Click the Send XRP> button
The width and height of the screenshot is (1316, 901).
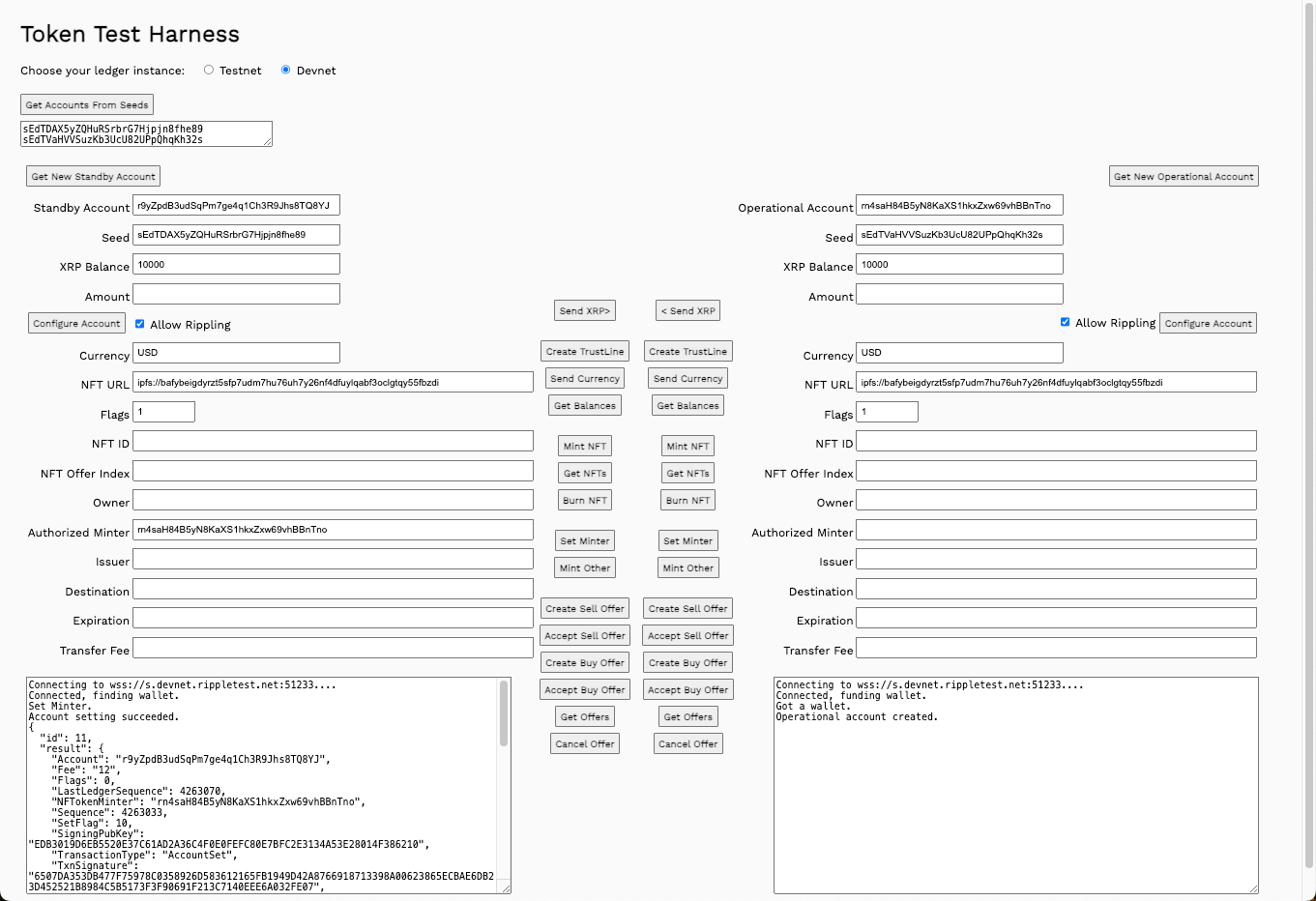584,310
